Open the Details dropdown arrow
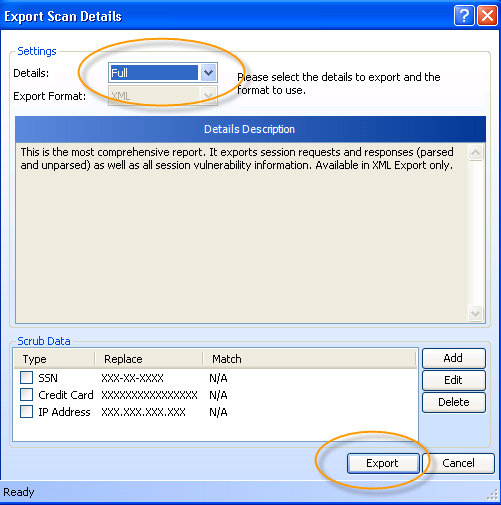Viewport: 501px width, 505px height. point(208,73)
